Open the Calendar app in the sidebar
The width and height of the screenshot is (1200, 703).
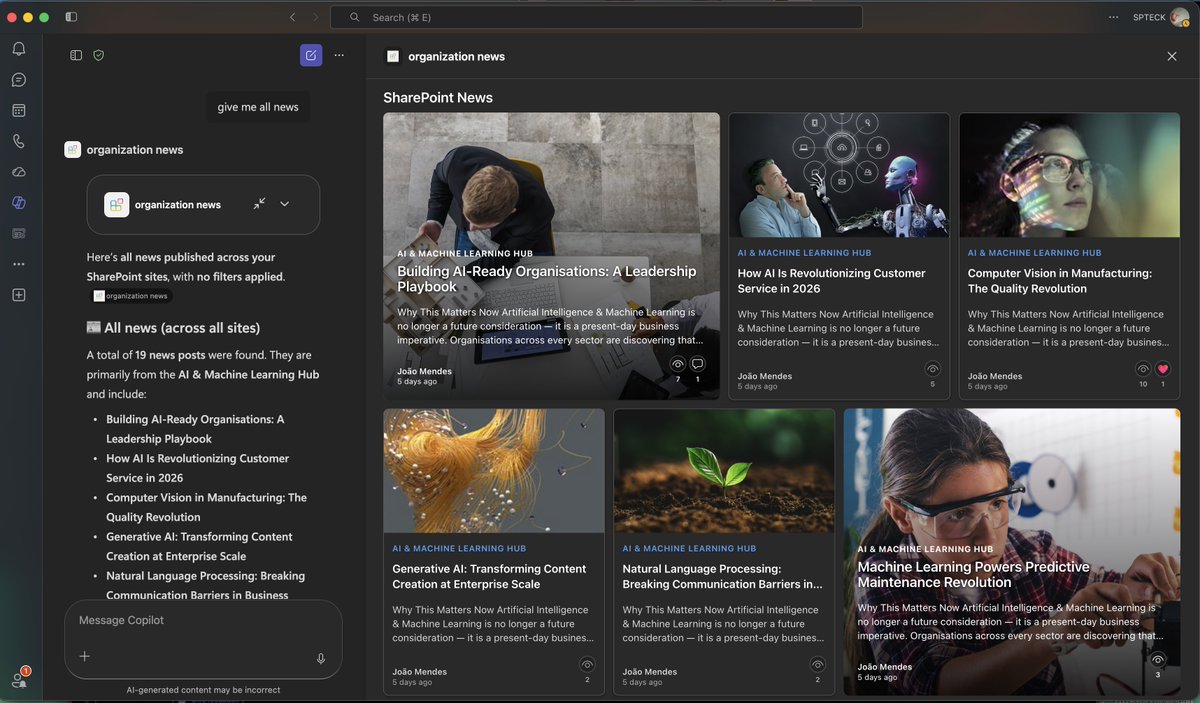[x=18, y=111]
